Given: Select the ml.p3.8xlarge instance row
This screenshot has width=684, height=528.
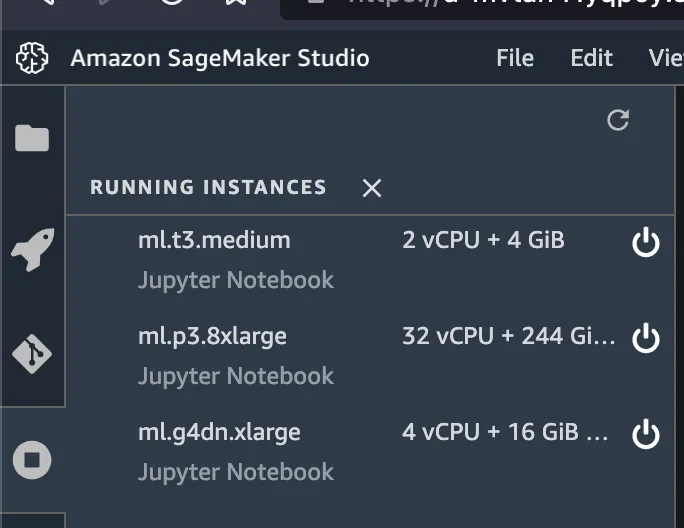Looking at the screenshot, I should click(212, 337).
